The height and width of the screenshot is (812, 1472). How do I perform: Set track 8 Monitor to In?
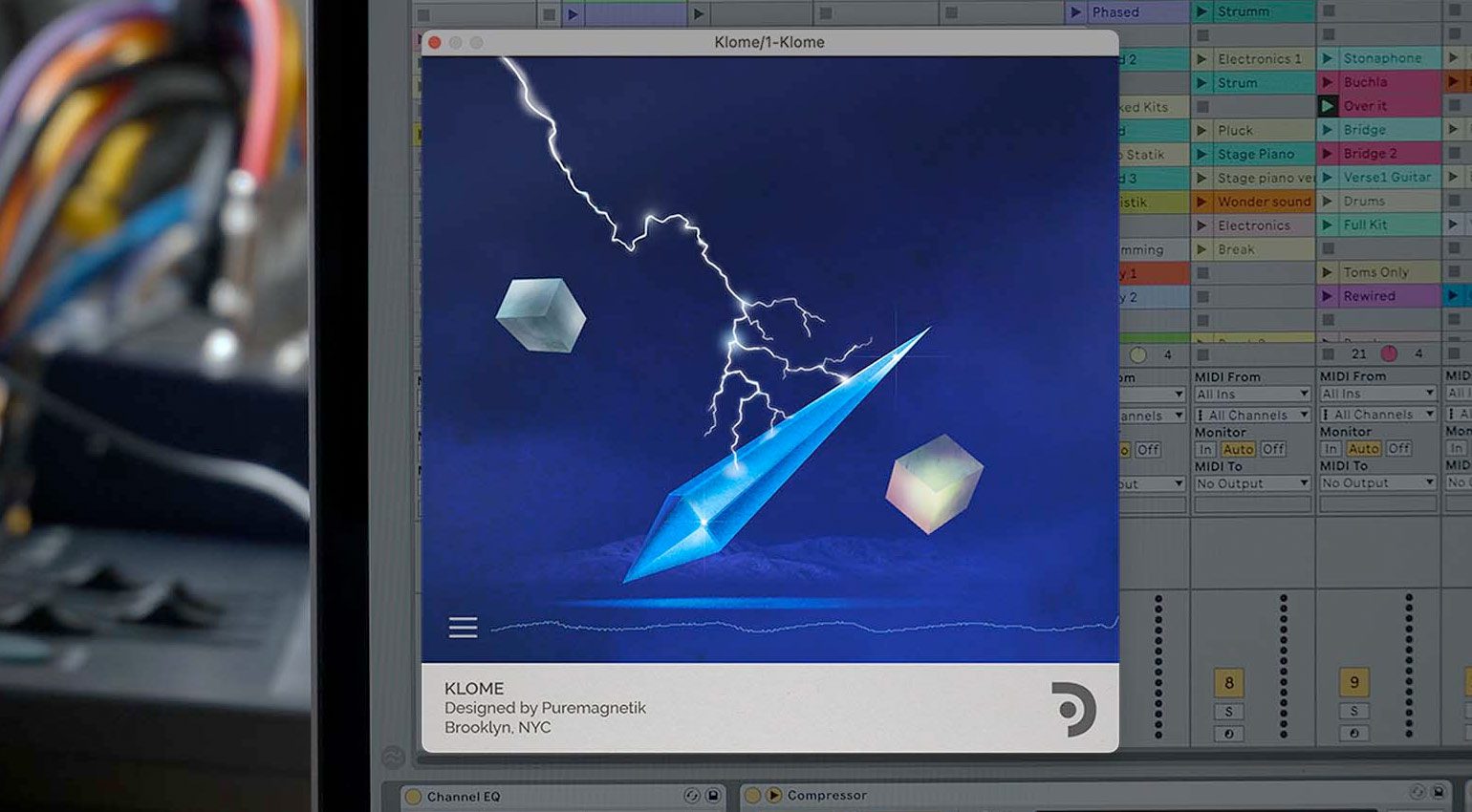[1205, 449]
